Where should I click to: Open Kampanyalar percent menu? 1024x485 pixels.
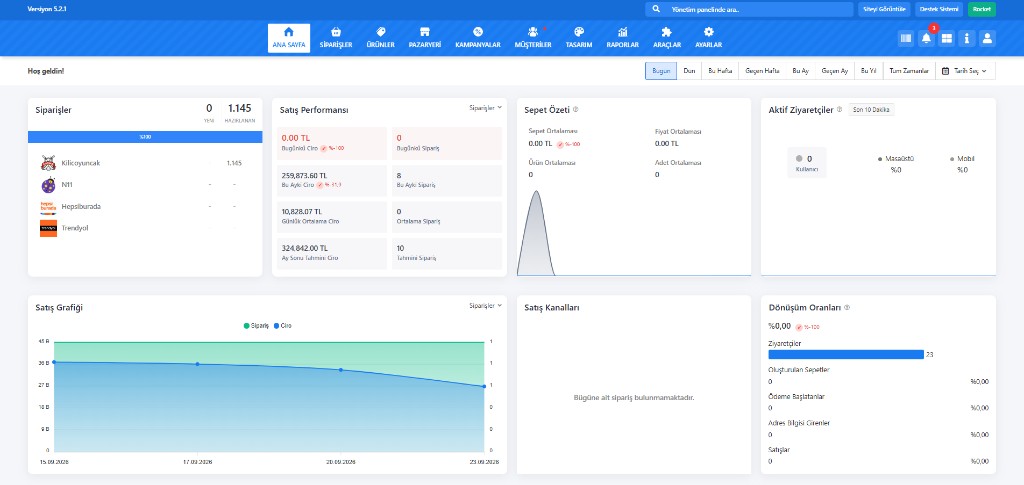477,38
